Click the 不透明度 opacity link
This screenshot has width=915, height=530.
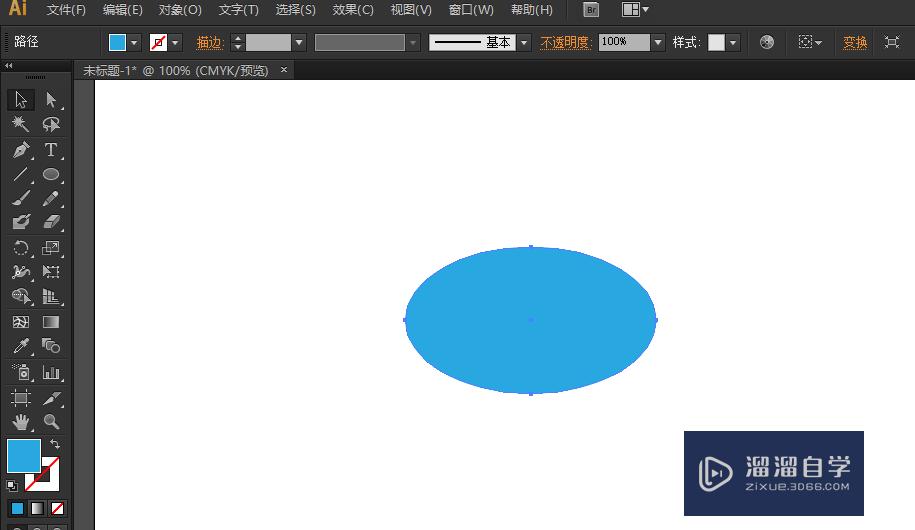coord(565,43)
